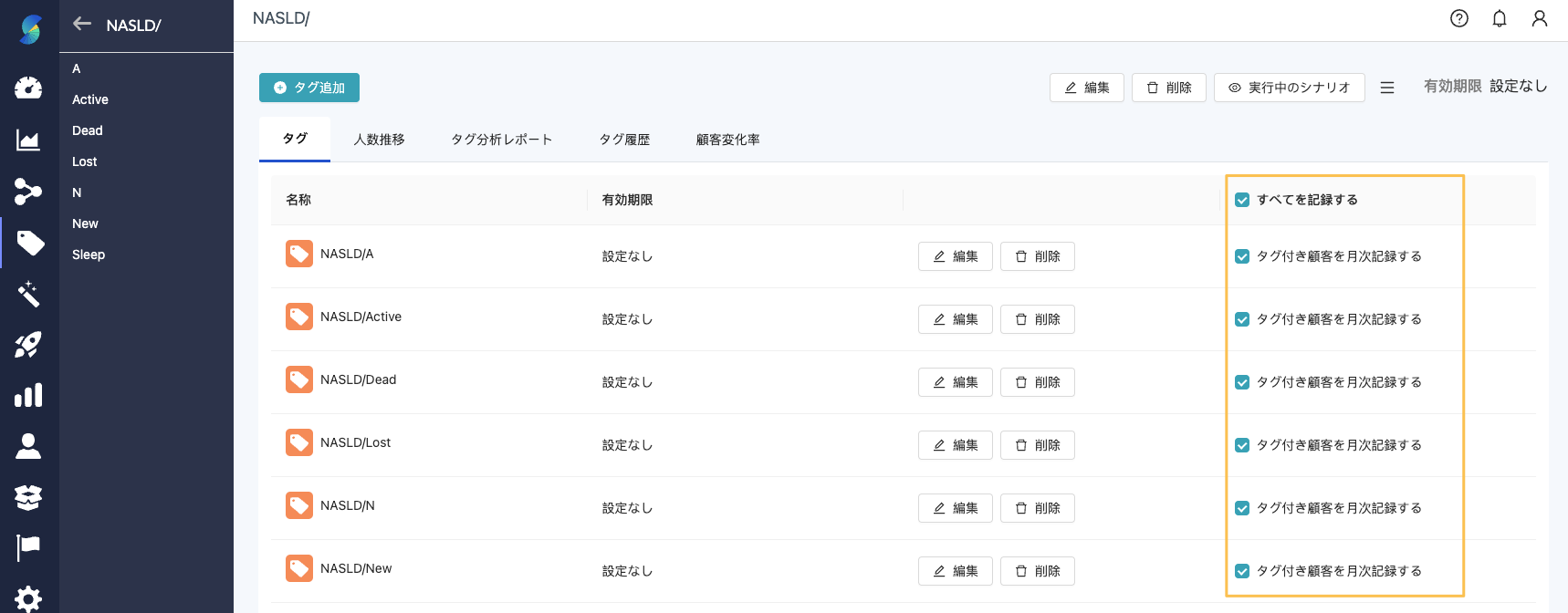Open the hamburger menu beside 実行中のシナリオ
Screen dimensions: 1568x613
coord(1386,88)
